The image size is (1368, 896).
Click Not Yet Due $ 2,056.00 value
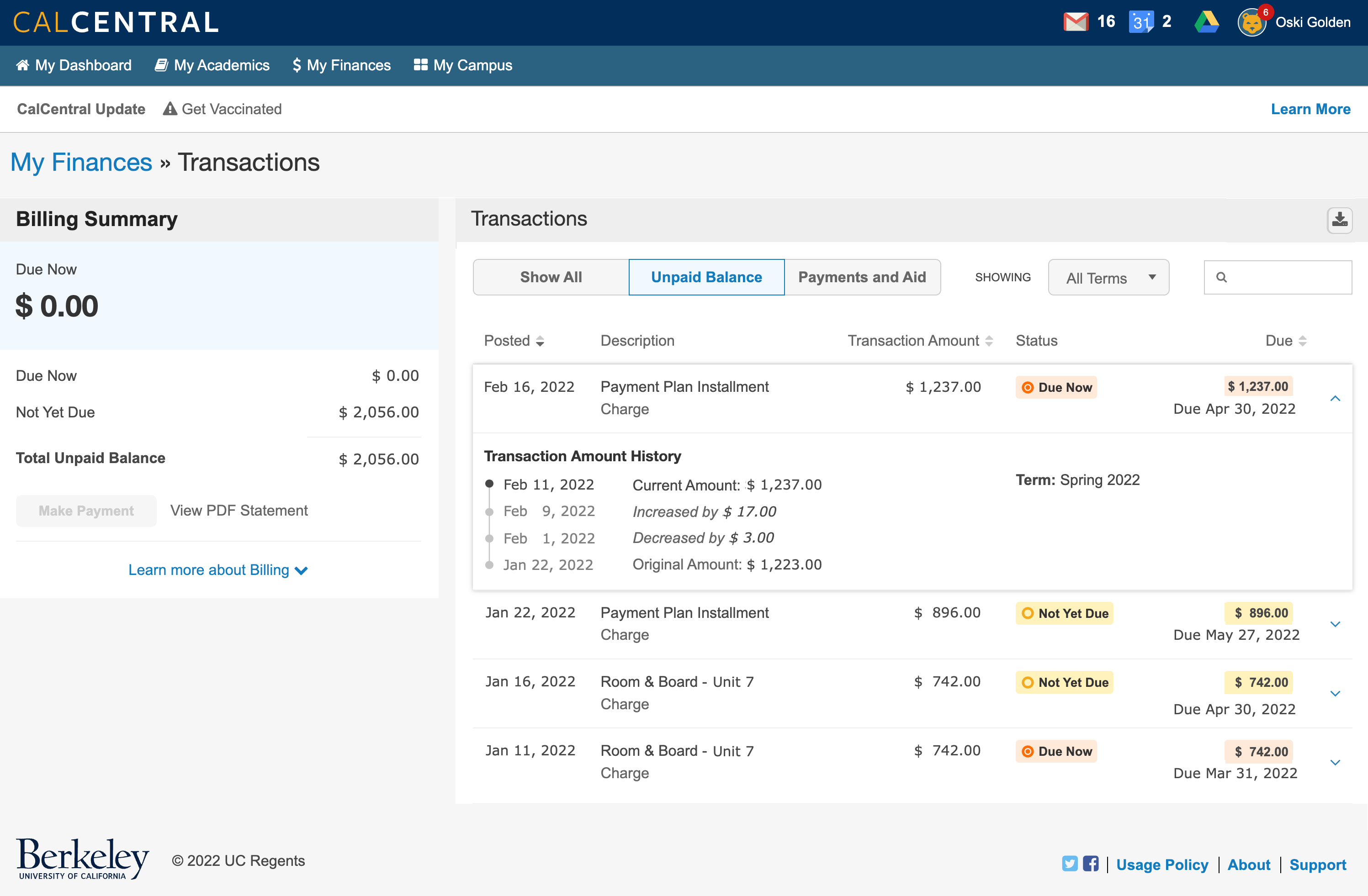pos(379,412)
